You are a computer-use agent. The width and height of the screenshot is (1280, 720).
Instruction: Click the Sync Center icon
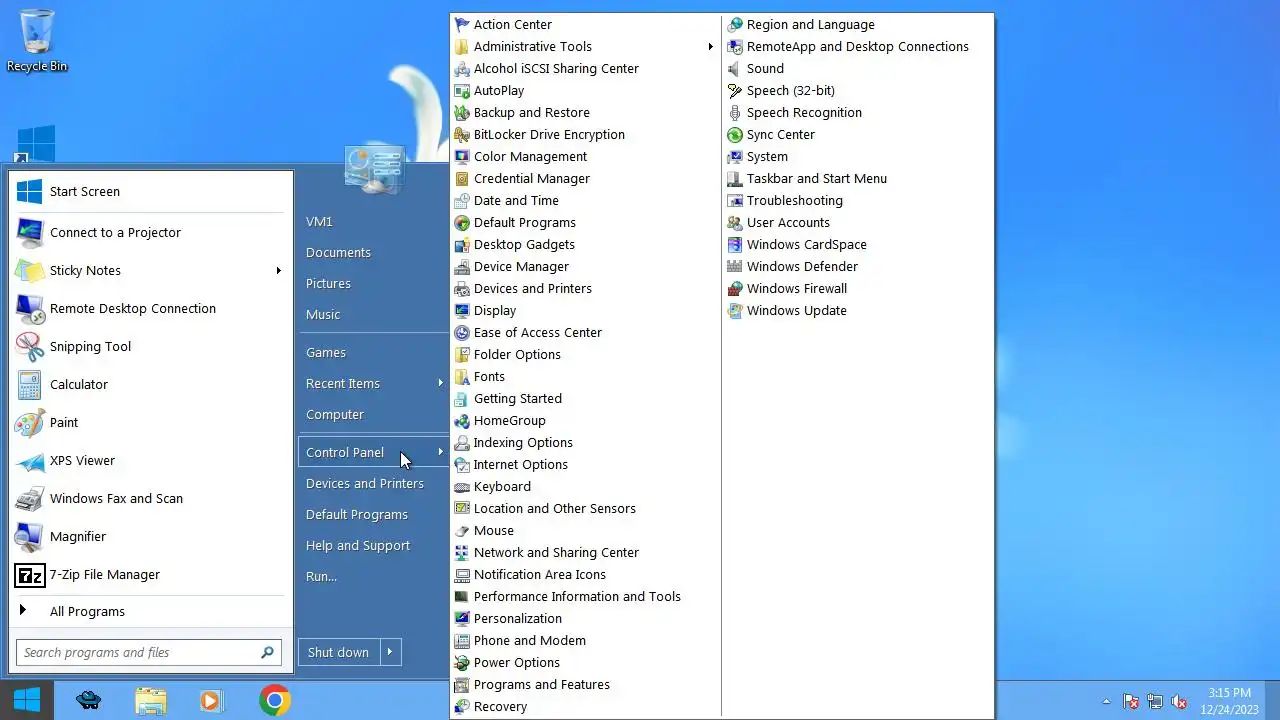pyautogui.click(x=735, y=134)
